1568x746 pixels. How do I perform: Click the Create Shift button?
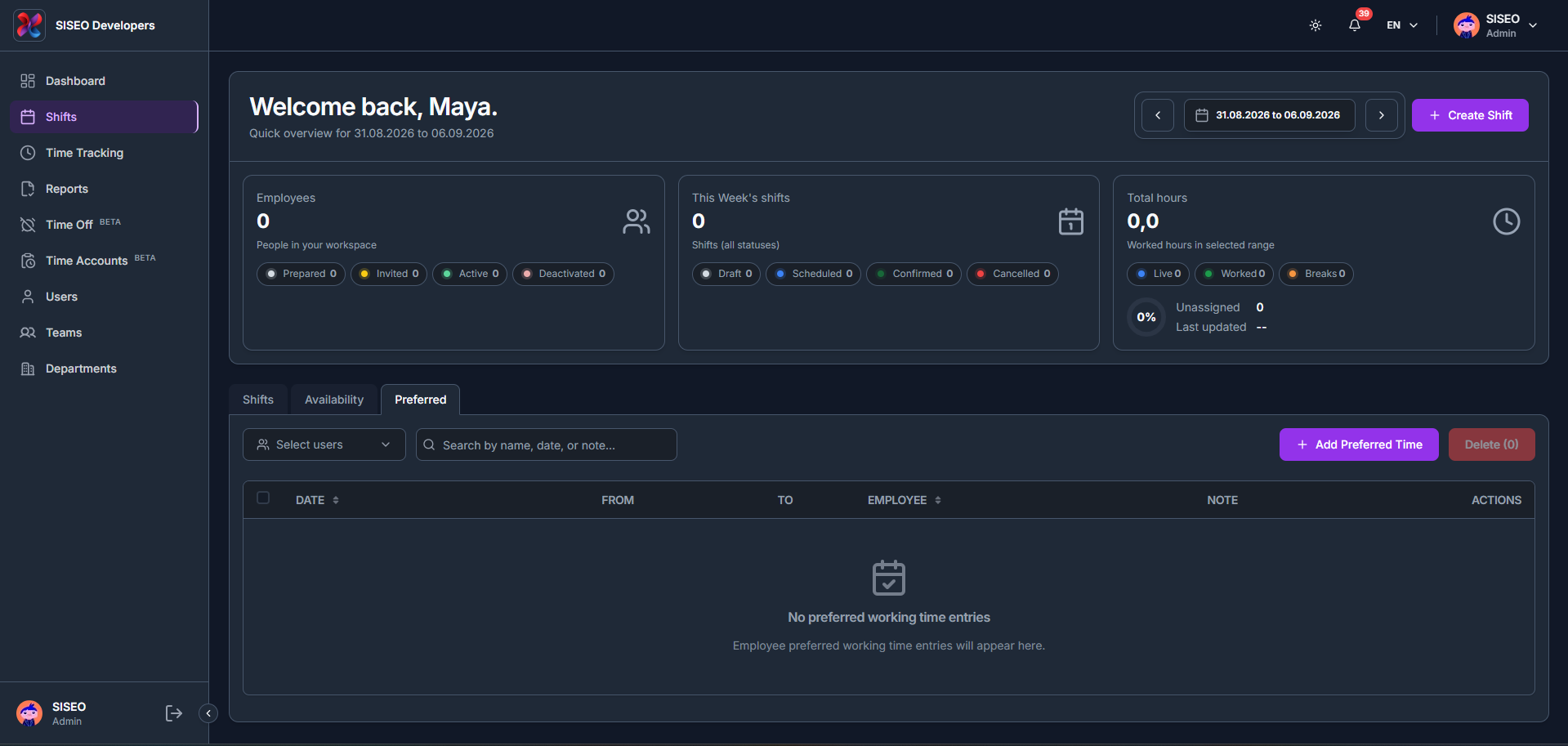pyautogui.click(x=1470, y=115)
